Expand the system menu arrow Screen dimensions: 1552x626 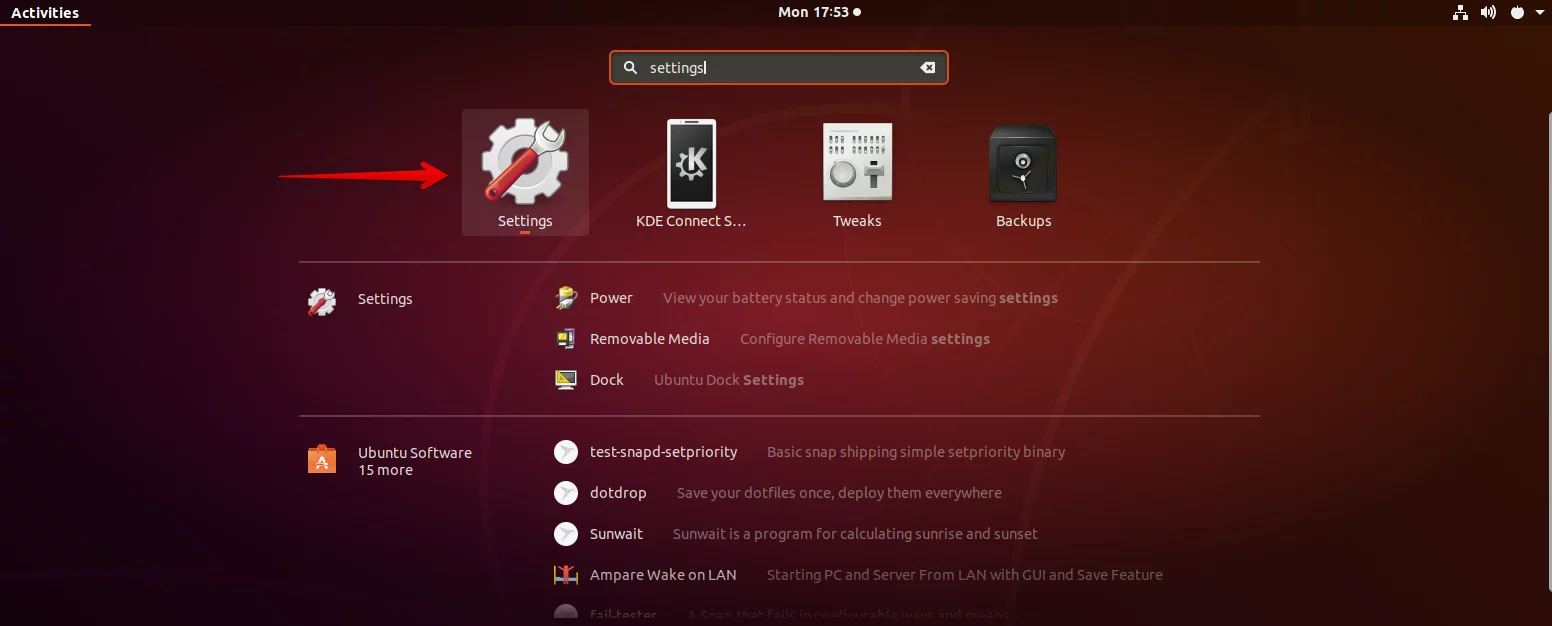[1539, 13]
